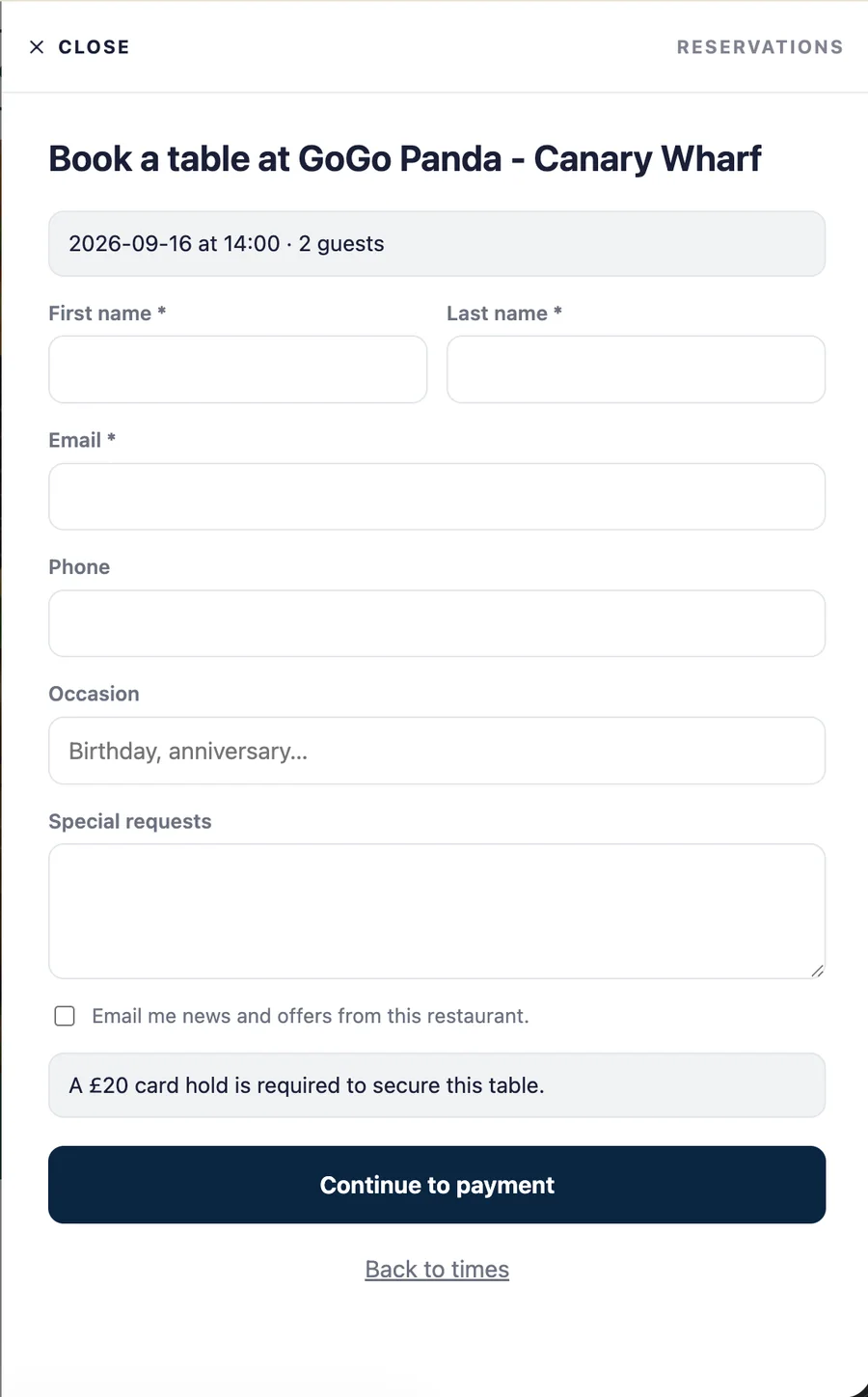Click the 'First name *' label
The height and width of the screenshot is (1397, 868).
(107, 314)
